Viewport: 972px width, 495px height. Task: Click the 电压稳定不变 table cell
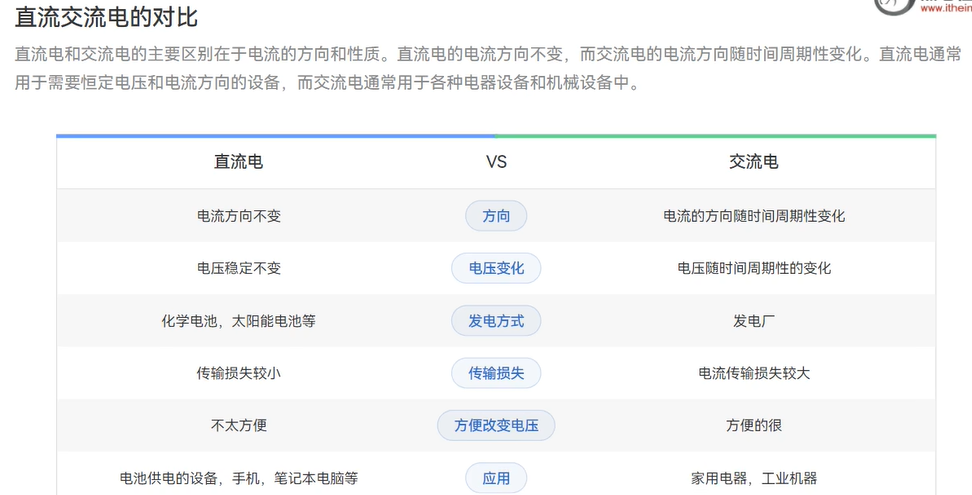(x=239, y=268)
